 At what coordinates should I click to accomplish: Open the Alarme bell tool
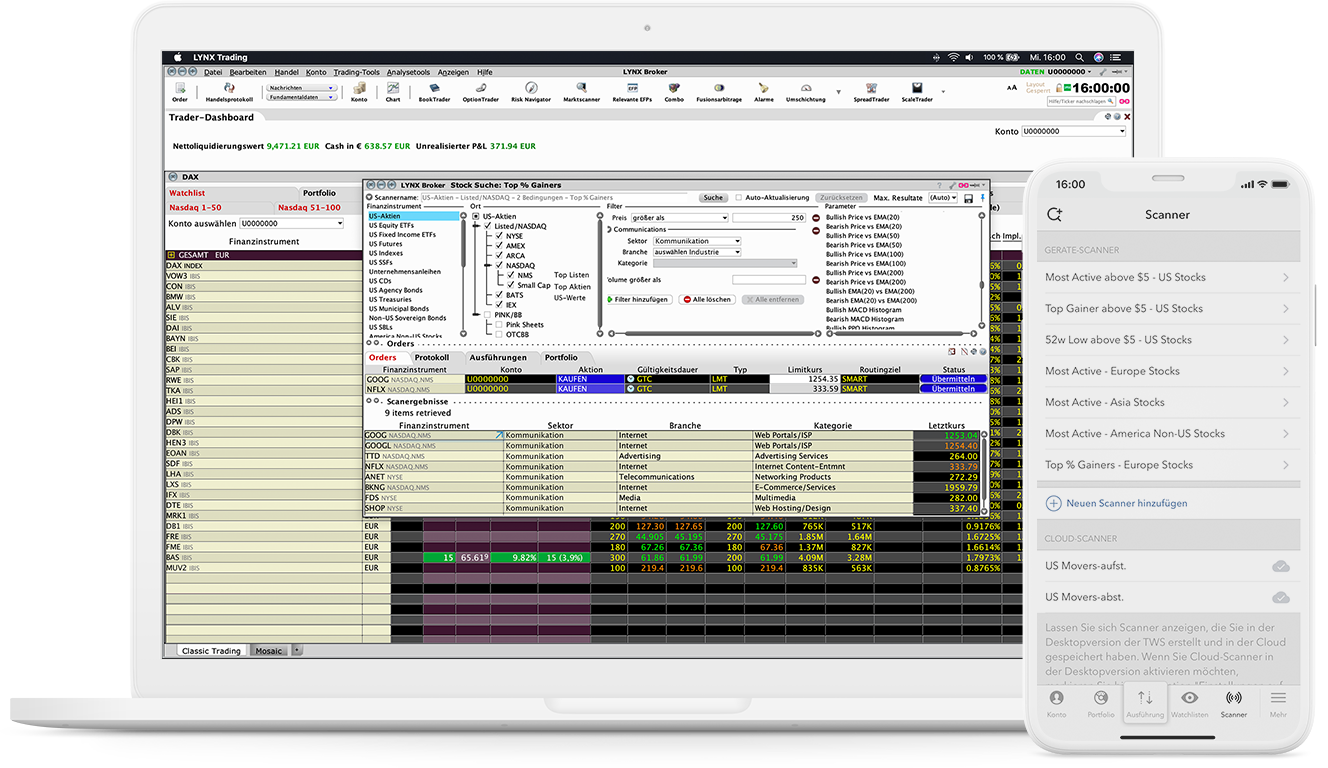point(763,92)
